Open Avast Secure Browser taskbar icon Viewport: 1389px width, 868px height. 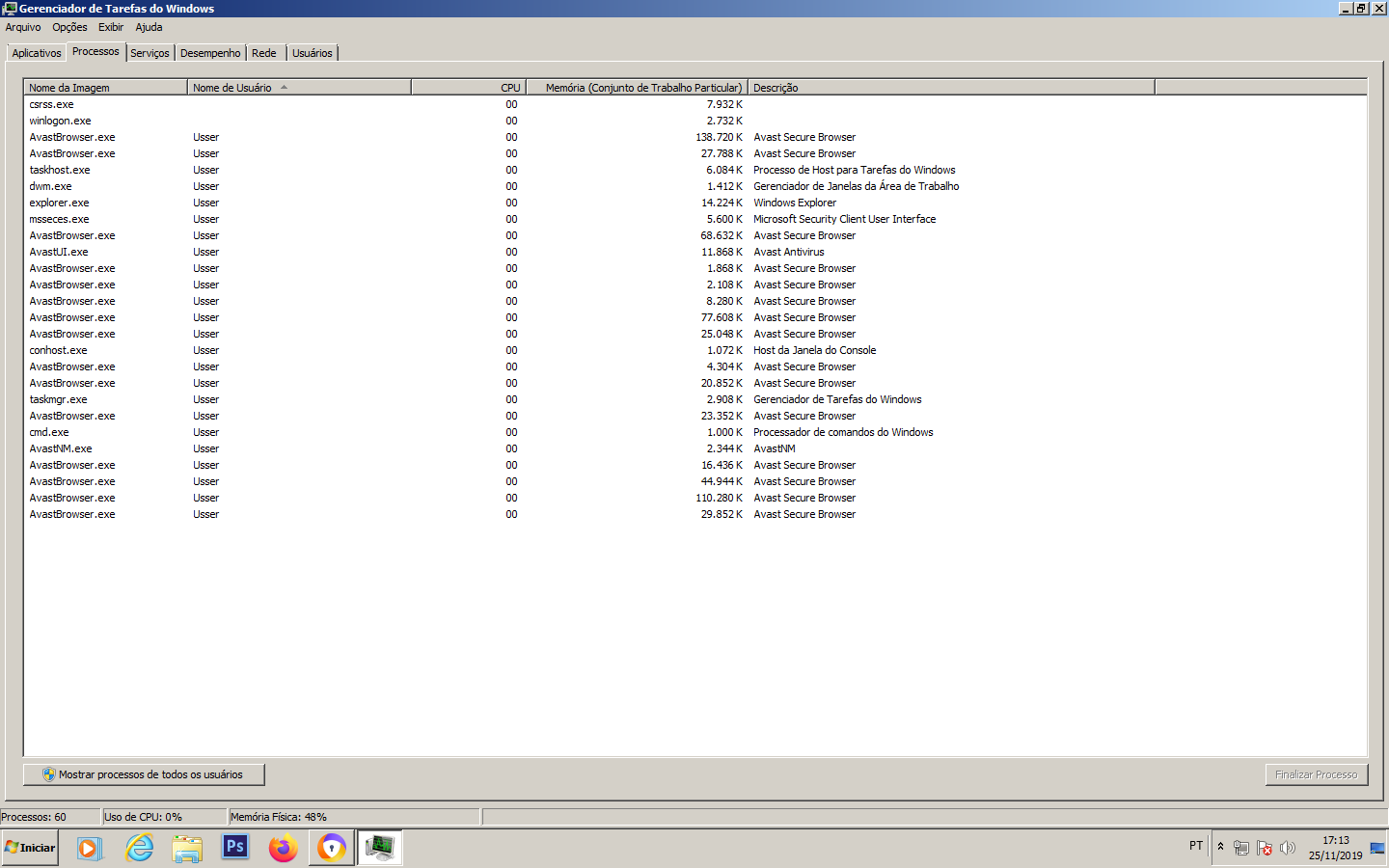[x=332, y=848]
